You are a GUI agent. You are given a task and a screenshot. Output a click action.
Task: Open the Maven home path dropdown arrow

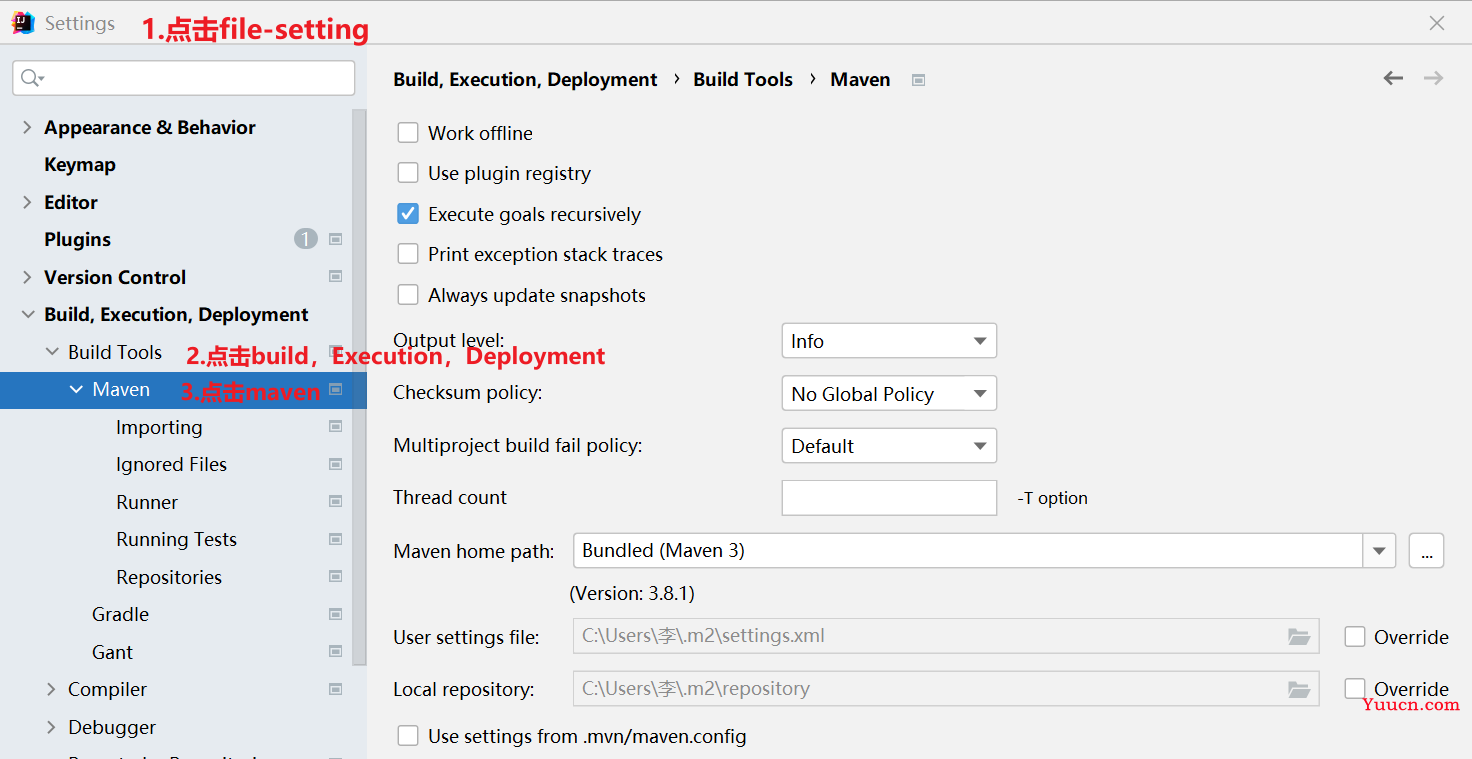tap(1379, 551)
